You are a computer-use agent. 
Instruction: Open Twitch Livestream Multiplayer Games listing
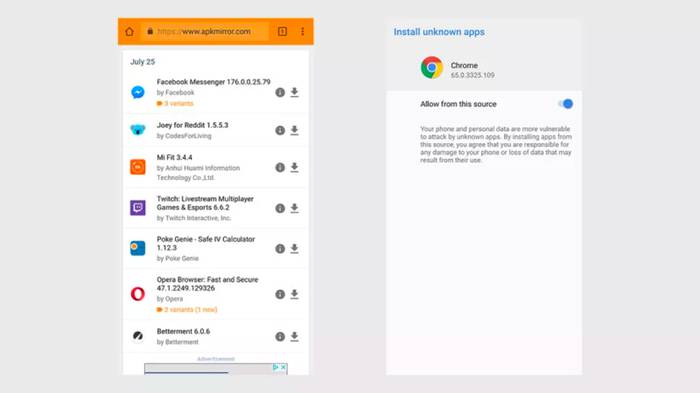click(x=205, y=203)
